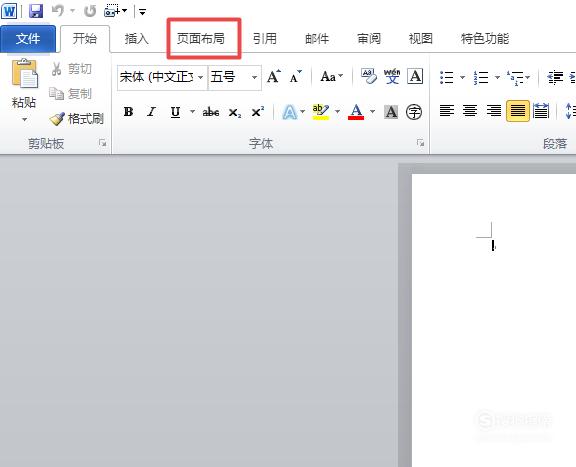
Task: Click the 剪切 scissors button
Action: pos(71,69)
